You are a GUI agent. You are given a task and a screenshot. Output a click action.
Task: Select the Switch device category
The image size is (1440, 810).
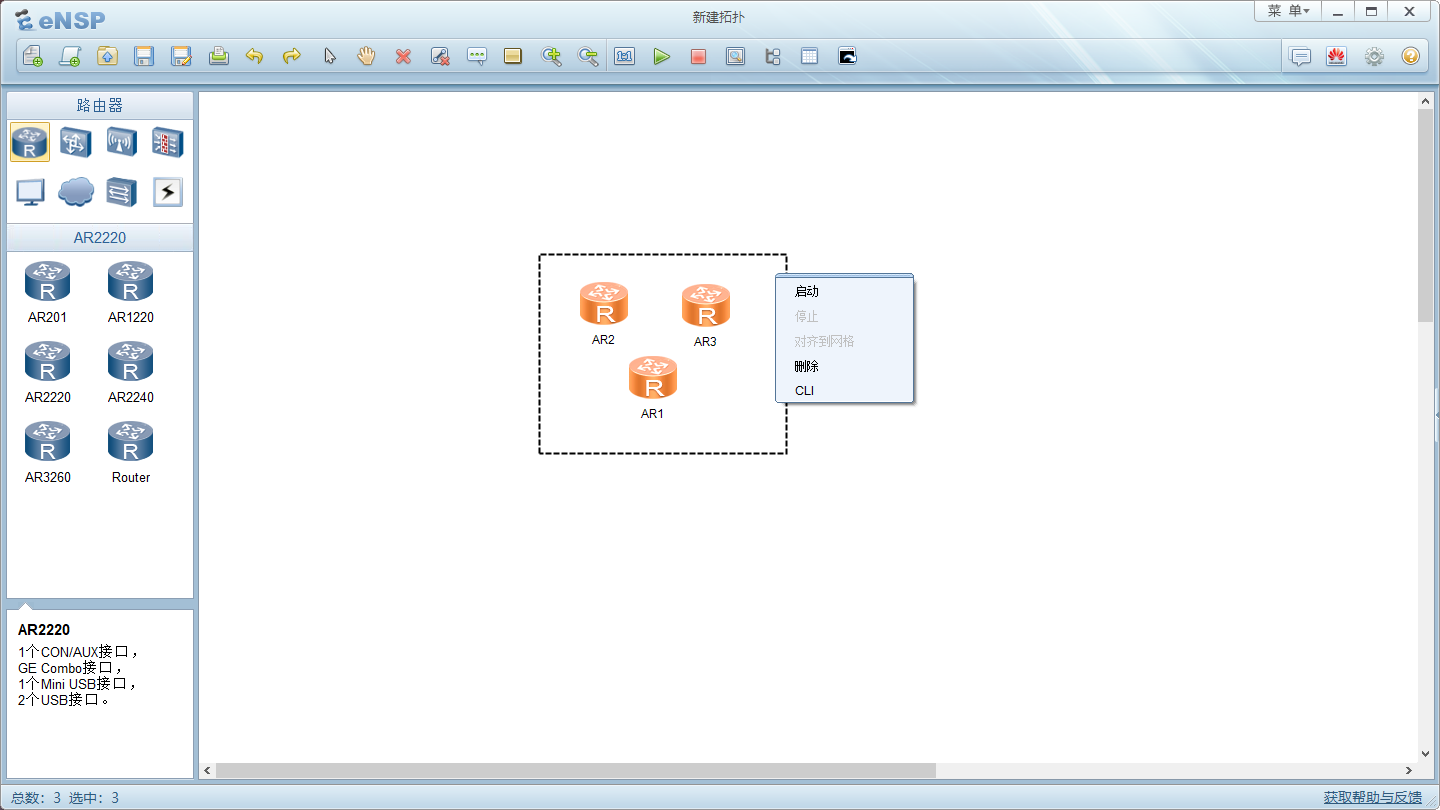coord(76,142)
